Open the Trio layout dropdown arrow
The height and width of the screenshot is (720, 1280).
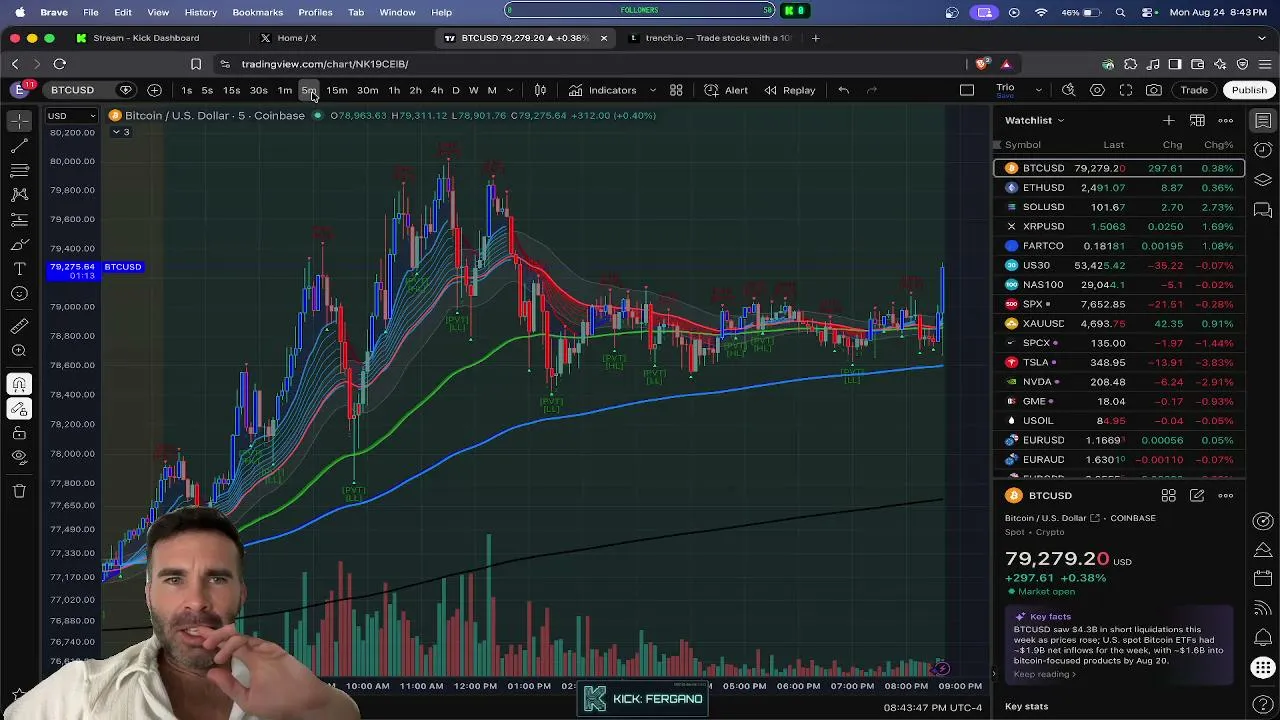pyautogui.click(x=1038, y=90)
